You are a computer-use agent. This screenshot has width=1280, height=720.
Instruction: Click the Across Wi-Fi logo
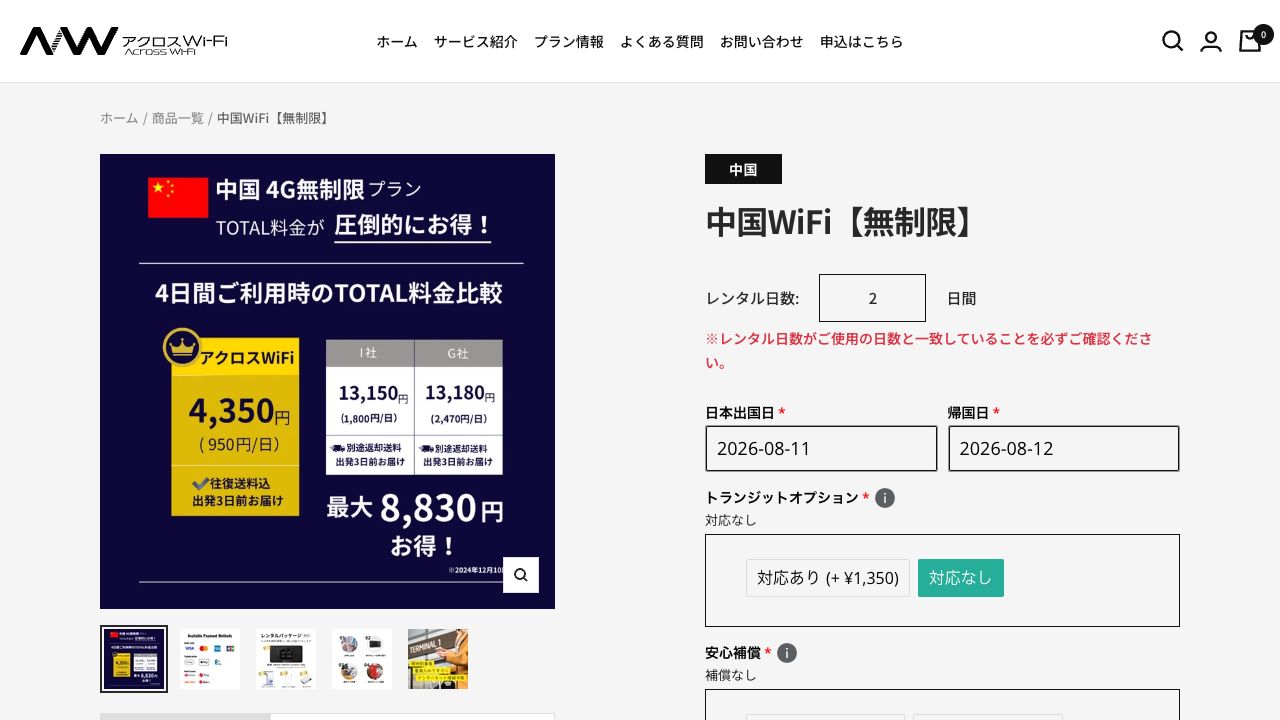[x=124, y=41]
